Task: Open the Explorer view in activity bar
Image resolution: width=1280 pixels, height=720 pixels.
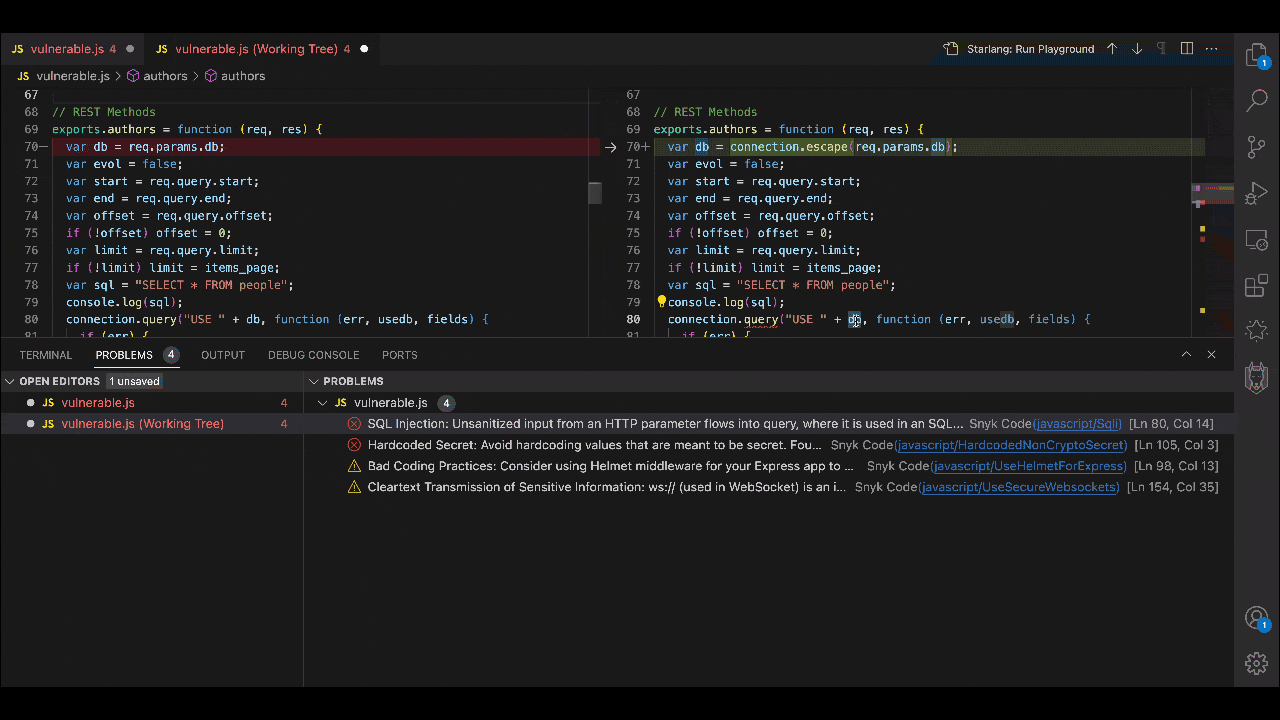Action: pos(1256,55)
